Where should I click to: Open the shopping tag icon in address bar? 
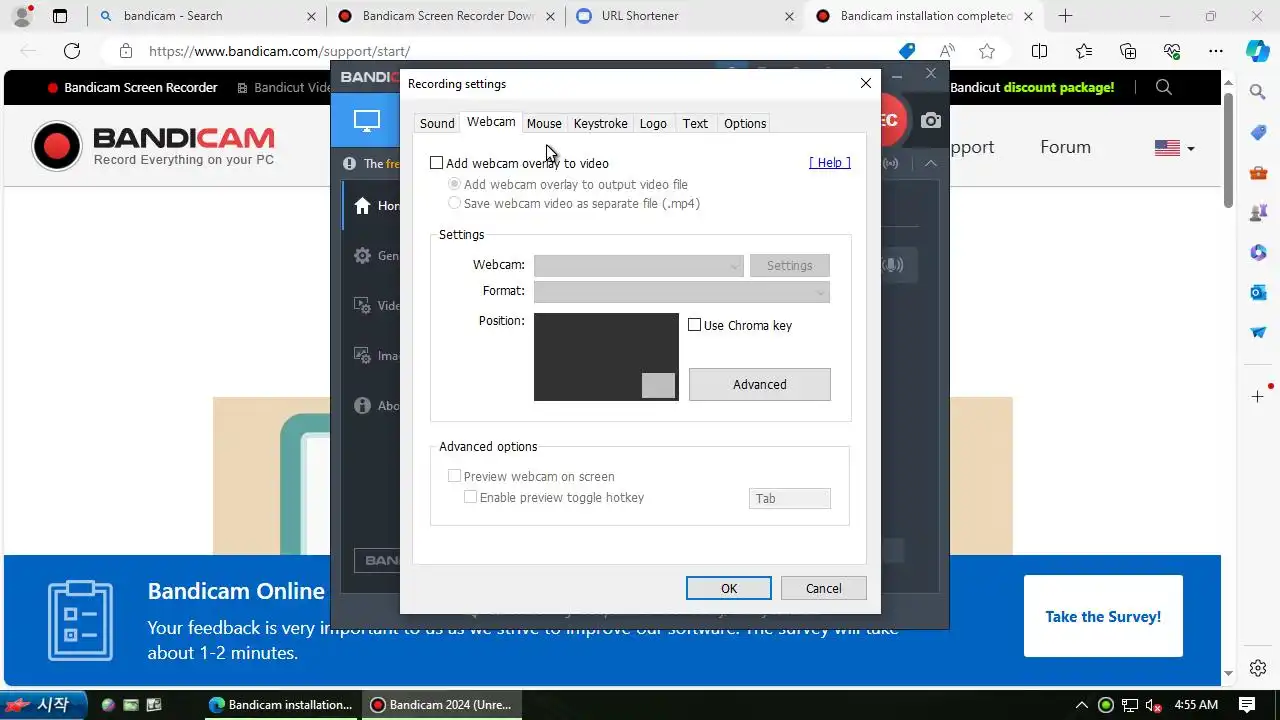[907, 51]
